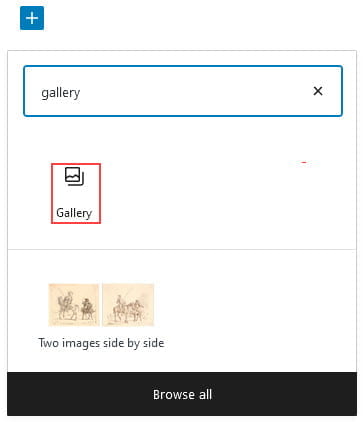Screen dimensions: 363x422
Task: Expand full block library via Browse all
Action: tap(182, 394)
